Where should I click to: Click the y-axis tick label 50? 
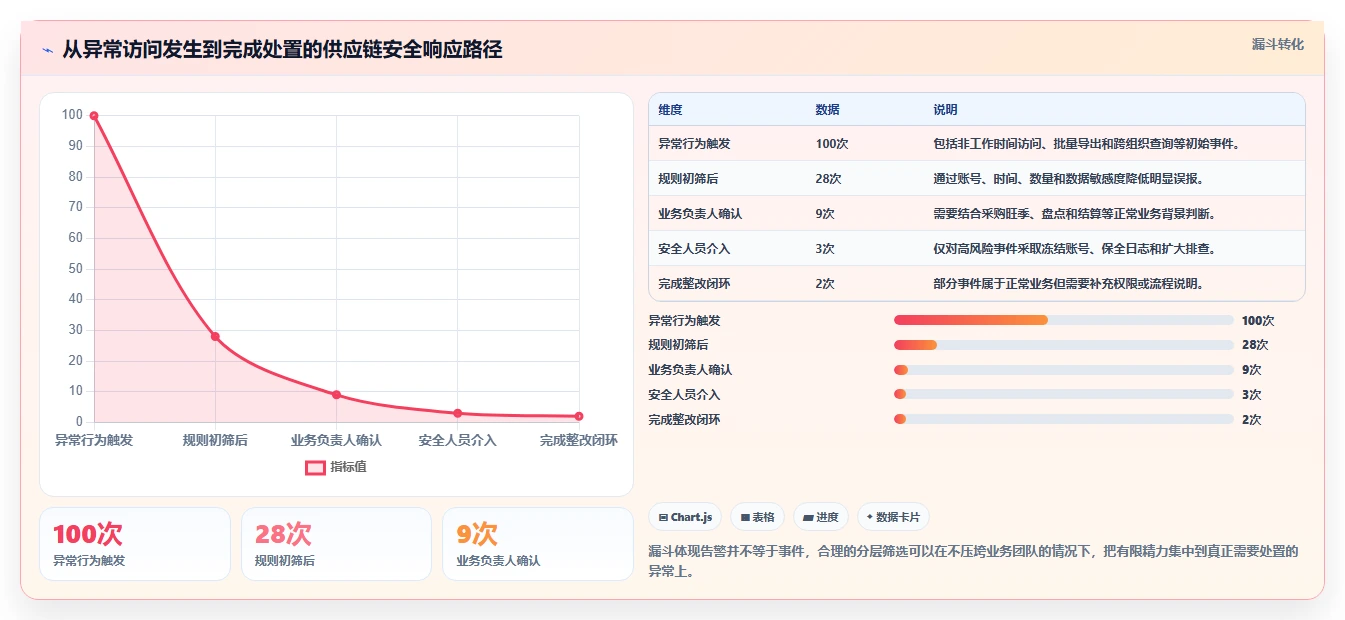coord(75,269)
